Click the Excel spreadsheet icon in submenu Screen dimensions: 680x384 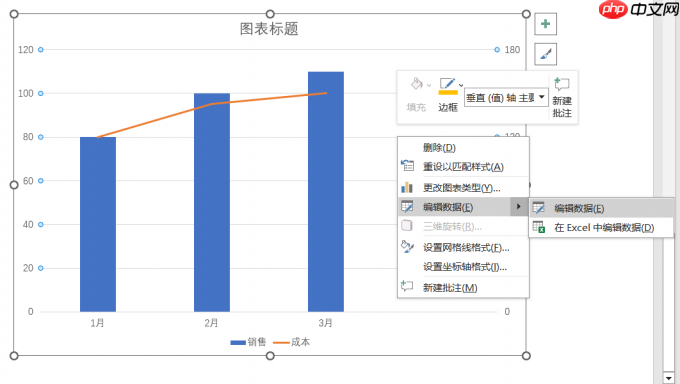click(539, 227)
